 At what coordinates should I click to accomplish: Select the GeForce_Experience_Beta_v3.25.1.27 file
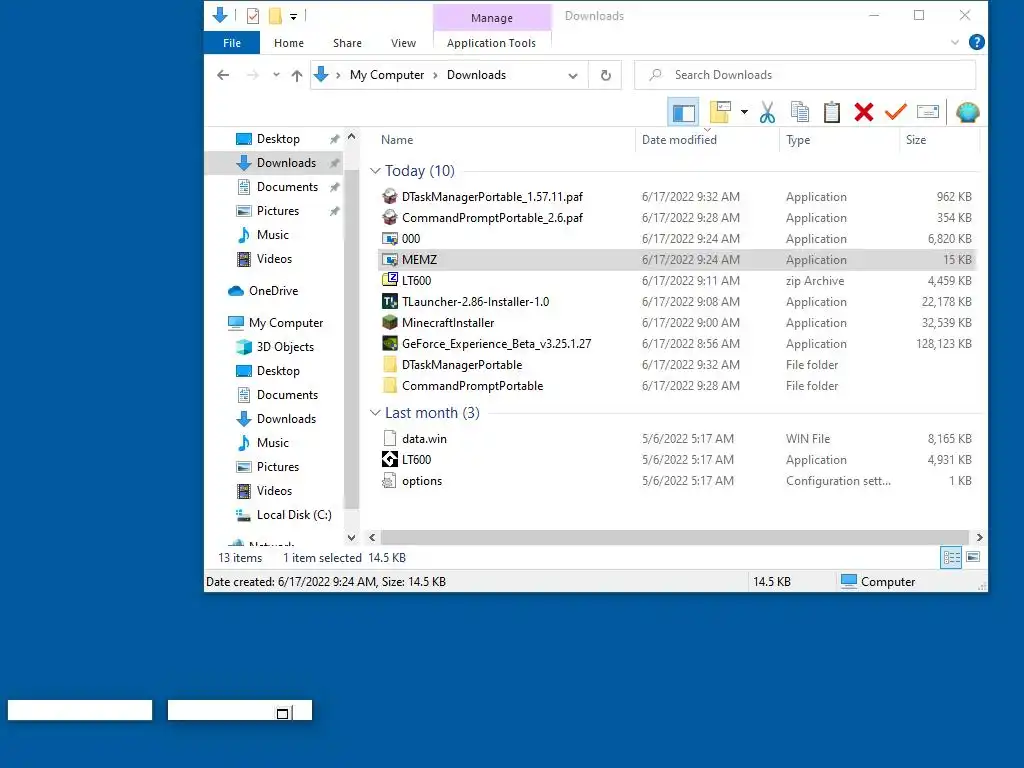click(x=677, y=344)
